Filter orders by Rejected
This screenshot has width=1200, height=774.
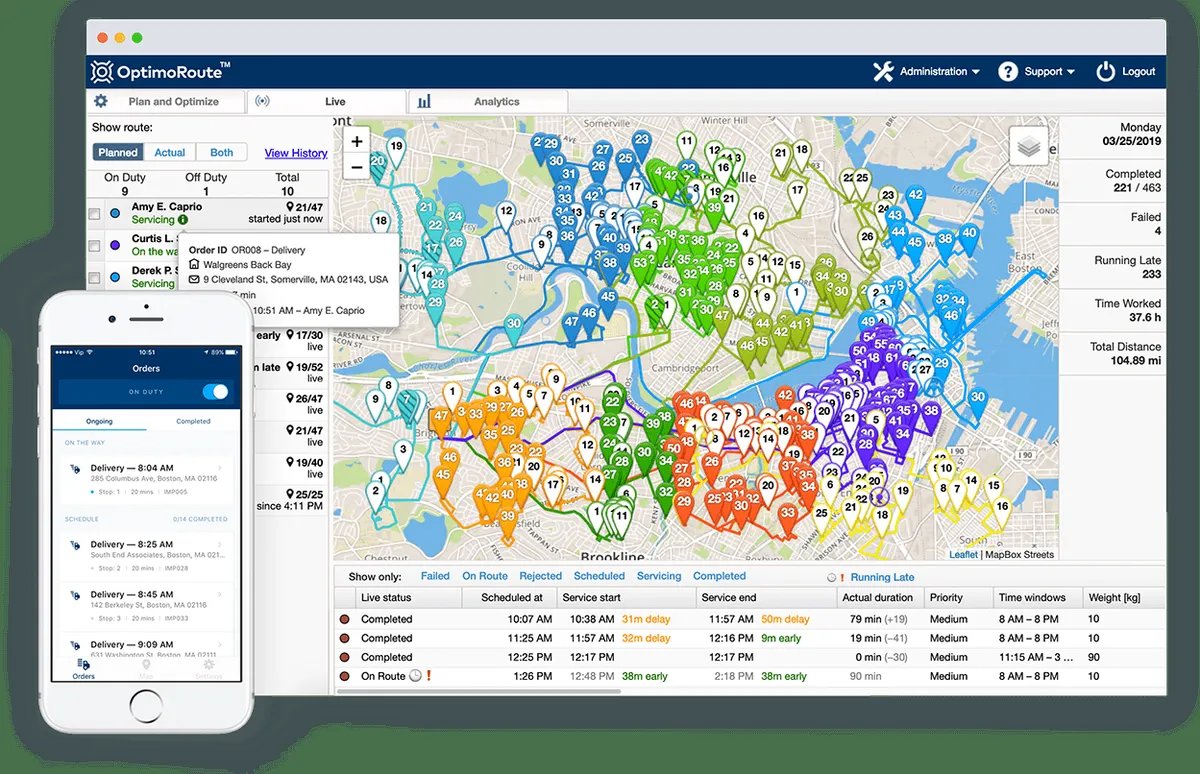pos(541,576)
